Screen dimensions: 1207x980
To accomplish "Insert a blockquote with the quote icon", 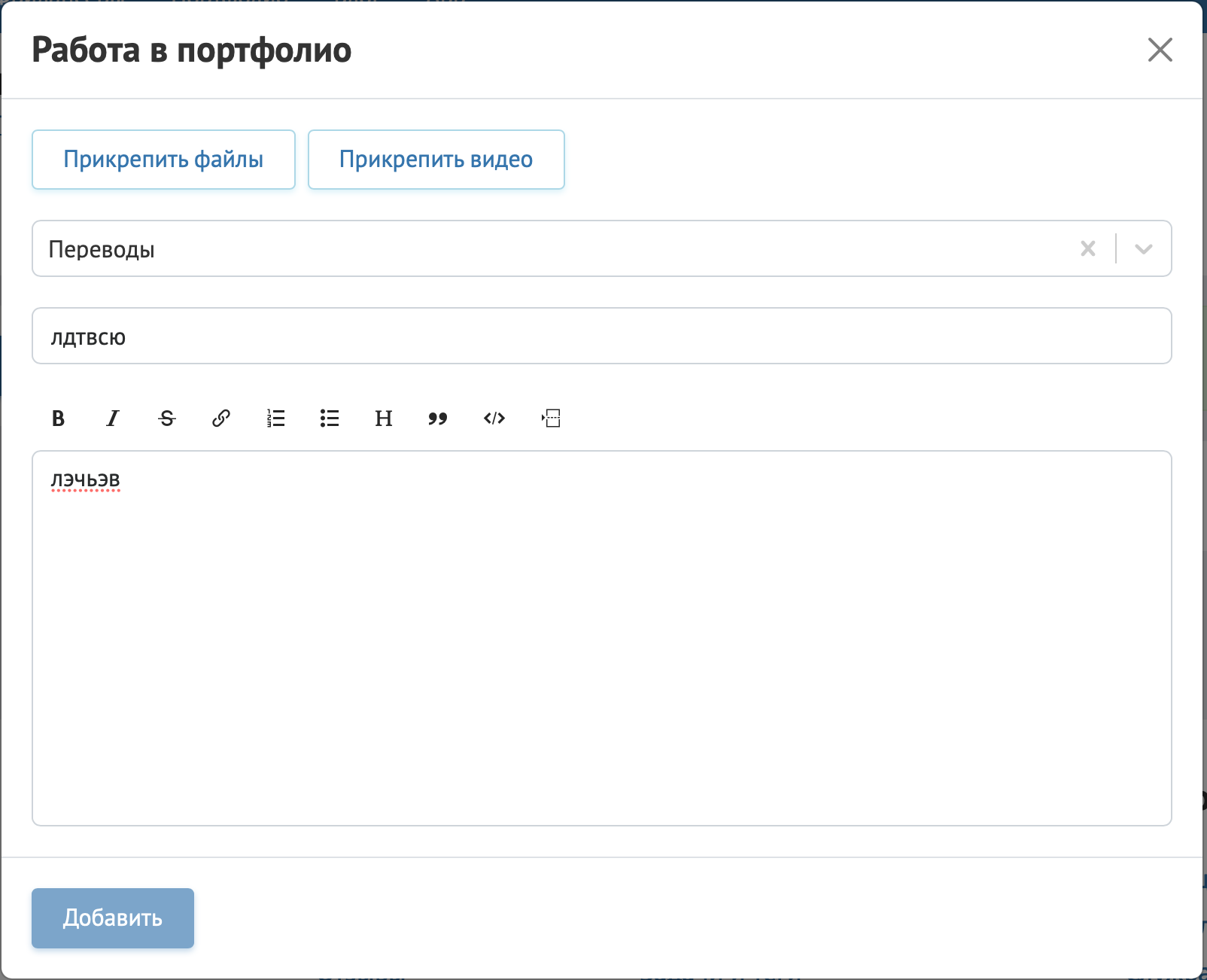I will coord(438,418).
